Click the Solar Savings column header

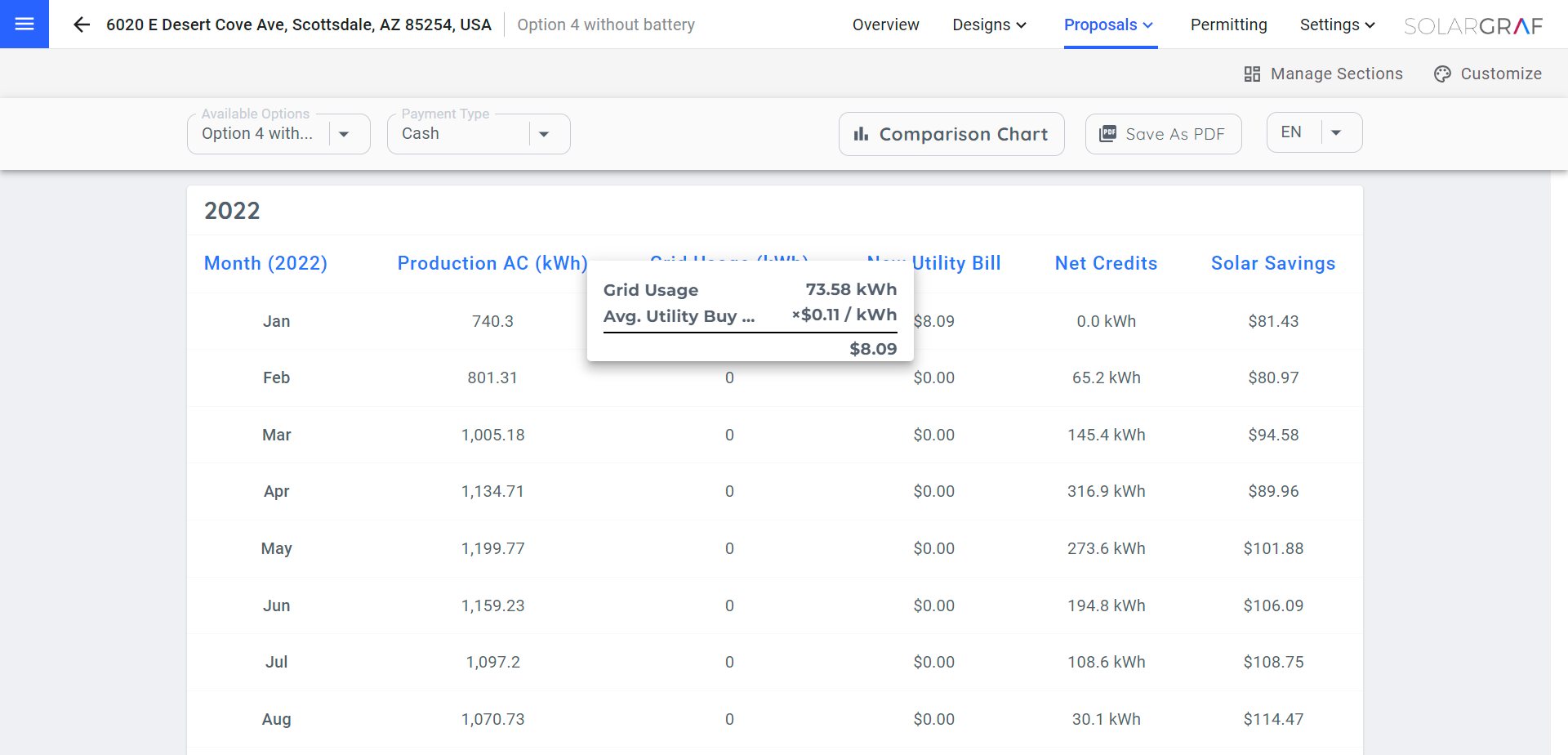pyautogui.click(x=1272, y=263)
